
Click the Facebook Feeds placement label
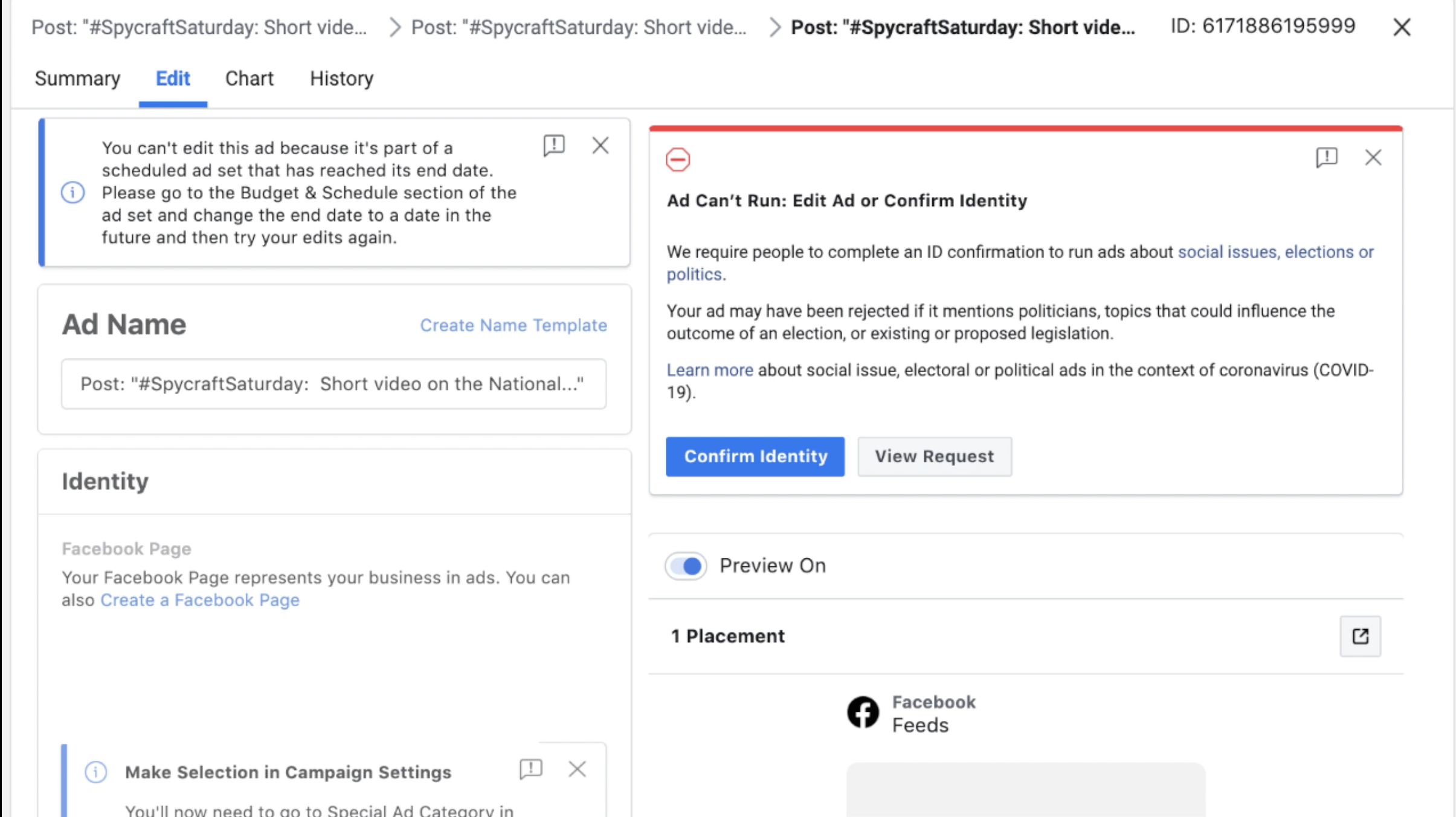(934, 714)
